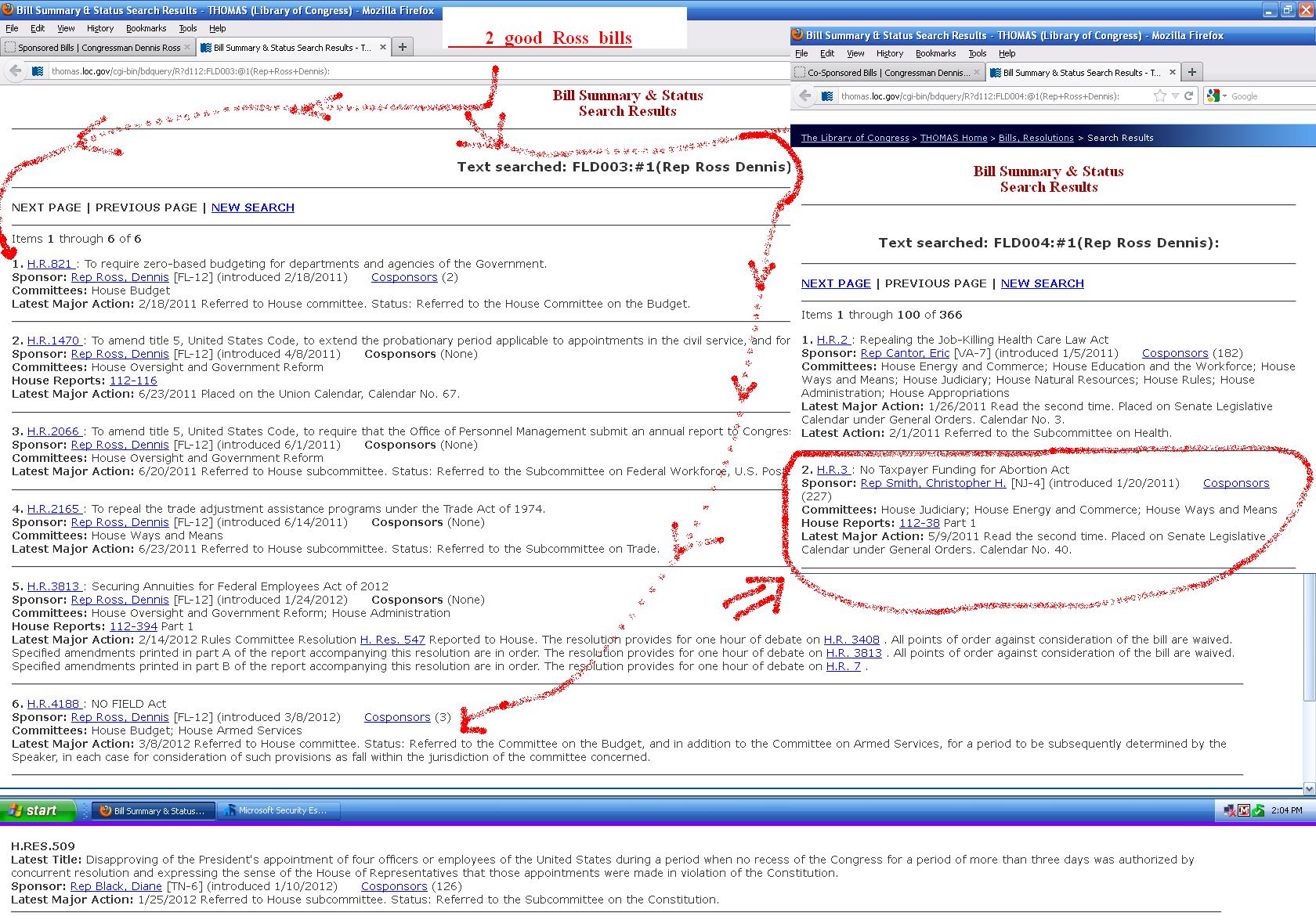
Task: Click the Google search field
Action: (1271, 96)
